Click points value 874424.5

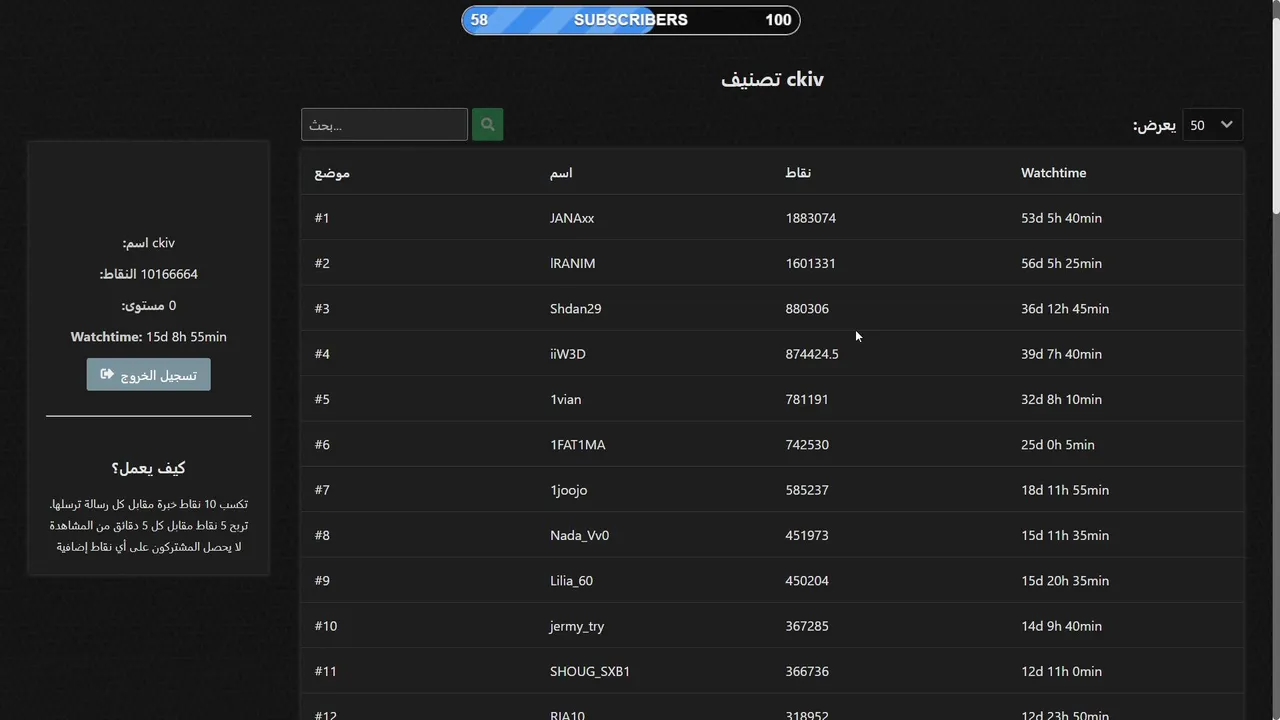[812, 354]
